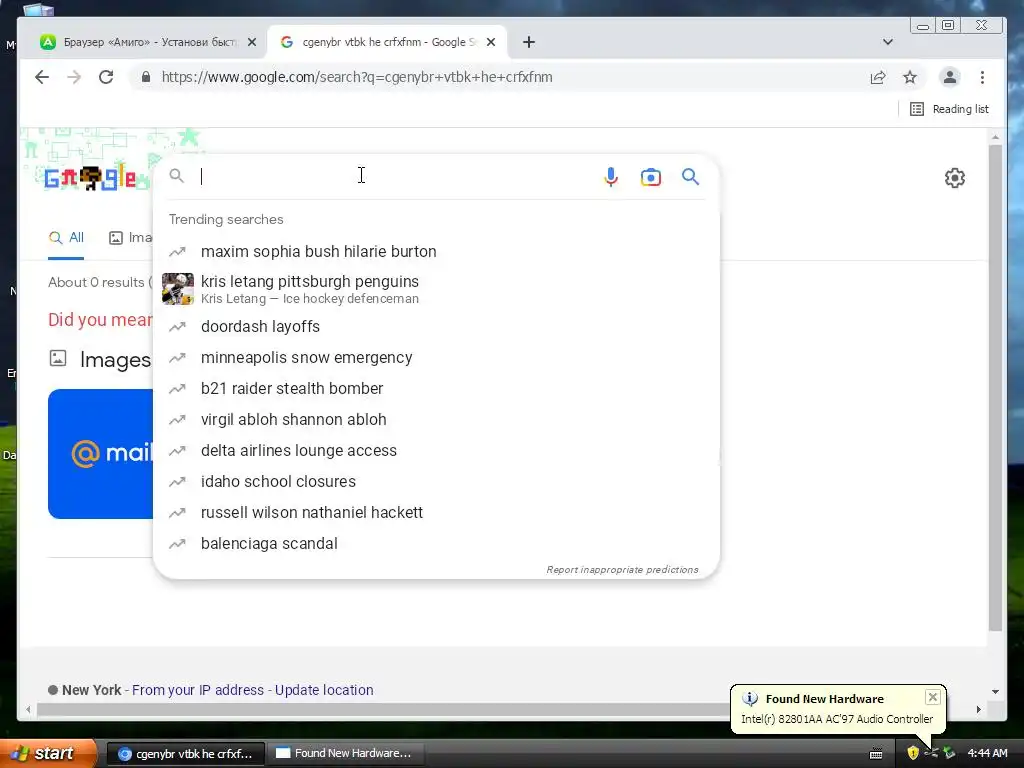This screenshot has height=768, width=1024.
Task: Start voice search with microphone icon
Action: coord(611,177)
